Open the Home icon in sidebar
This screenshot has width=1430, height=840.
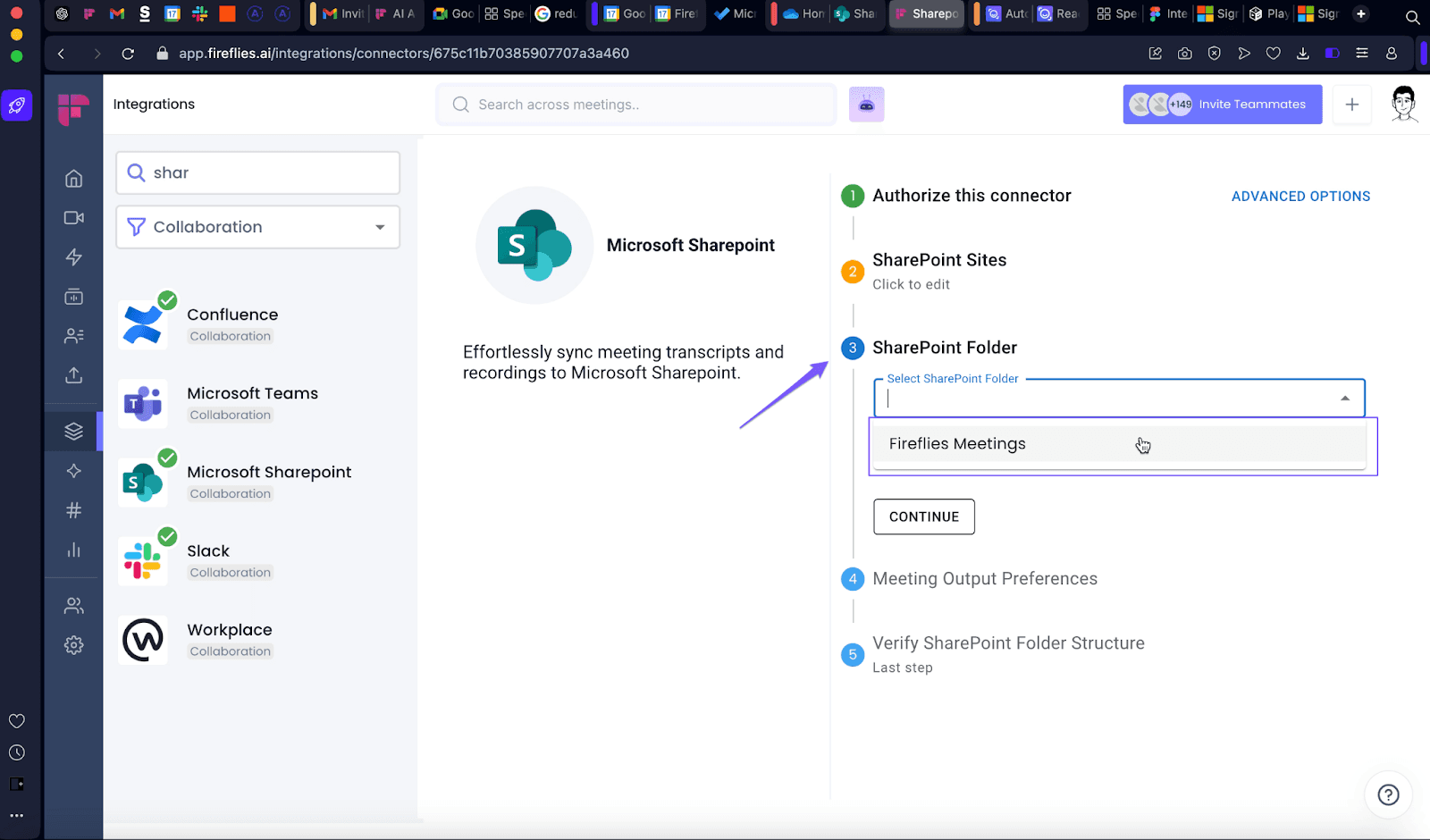click(74, 179)
